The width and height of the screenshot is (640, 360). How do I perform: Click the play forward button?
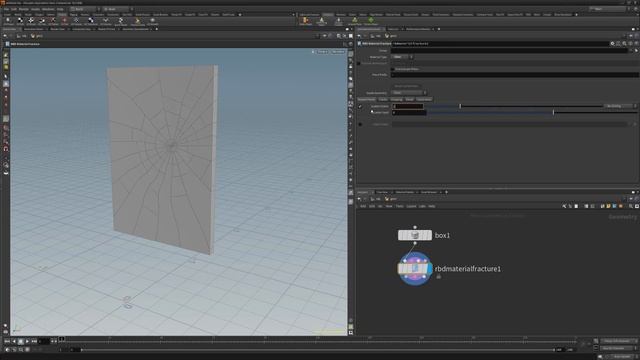[x=27, y=341]
